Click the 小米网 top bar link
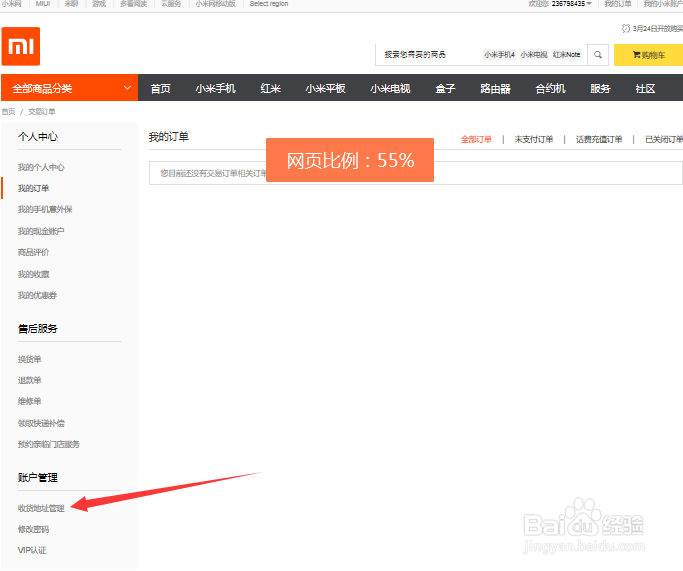The height and width of the screenshot is (571, 683). pyautogui.click(x=11, y=3)
